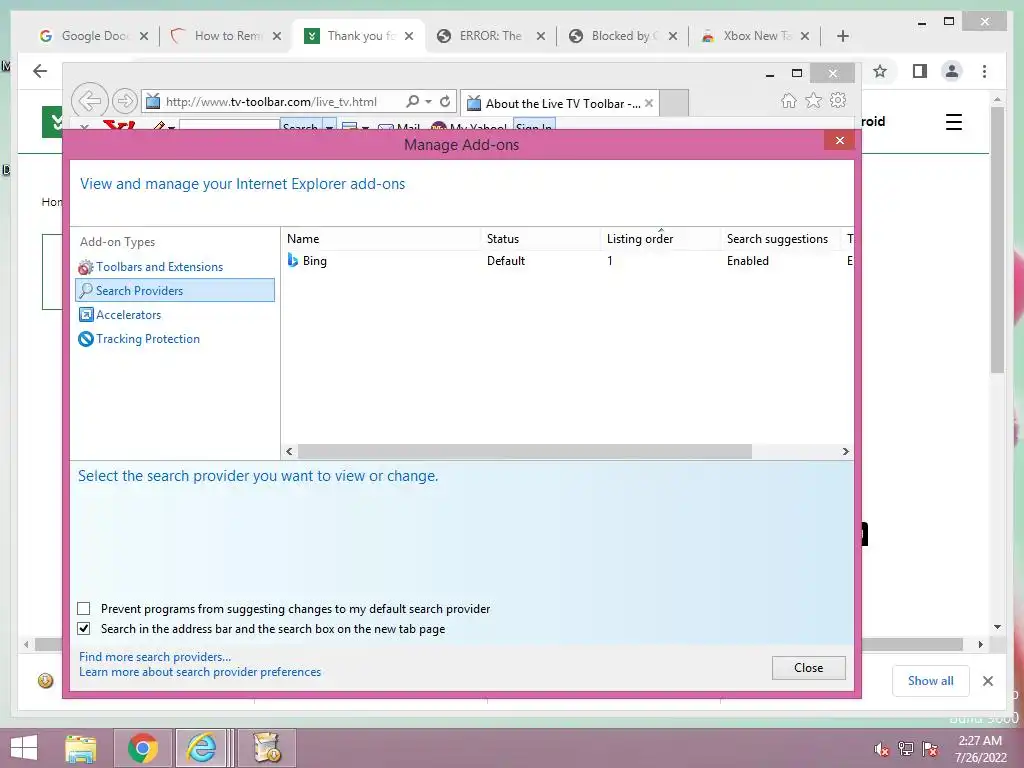Open a new tab in Internet Explorer
Image resolution: width=1024 pixels, height=768 pixels.
pyautogui.click(x=674, y=103)
